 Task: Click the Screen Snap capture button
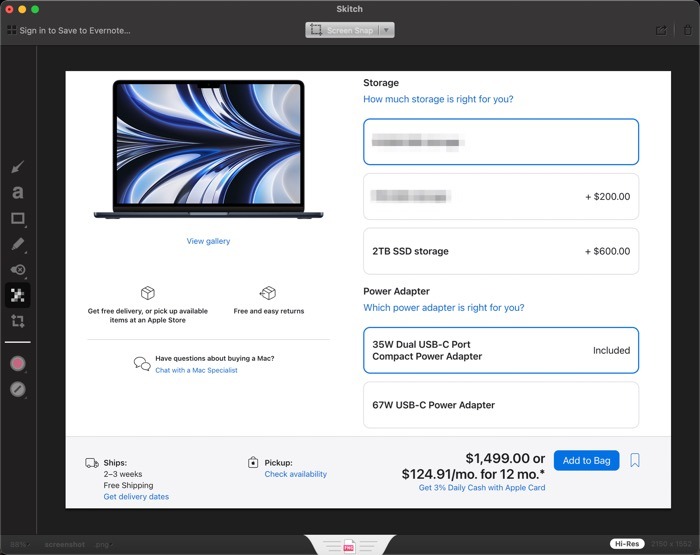pos(342,30)
